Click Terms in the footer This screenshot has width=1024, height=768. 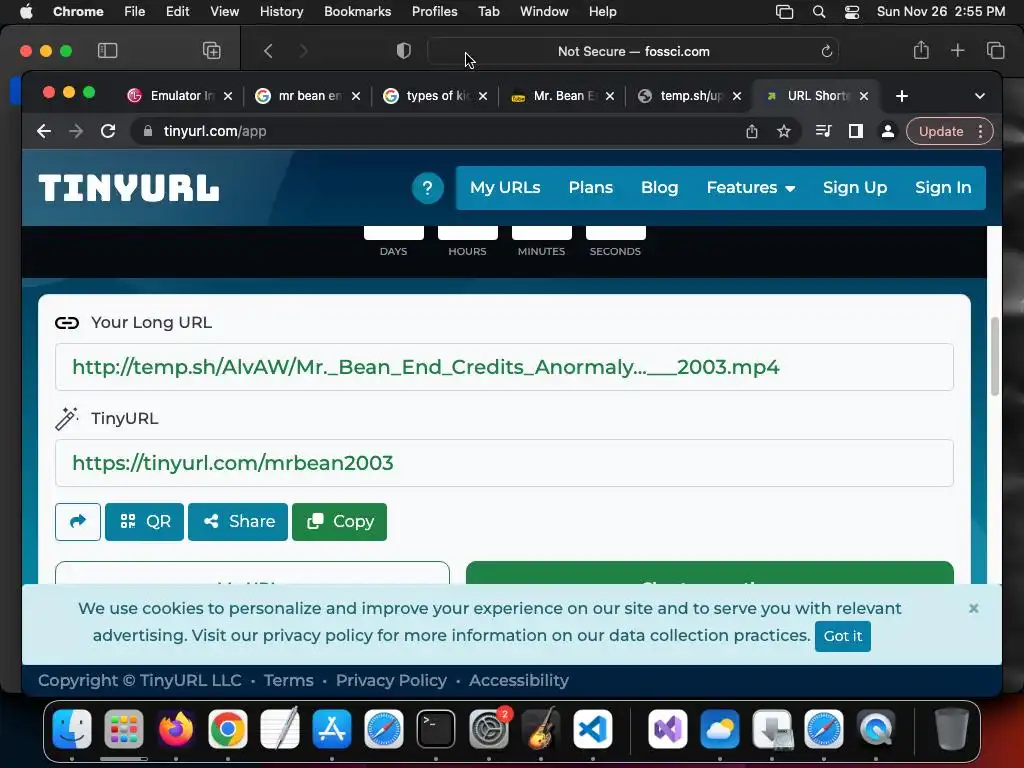[289, 680]
